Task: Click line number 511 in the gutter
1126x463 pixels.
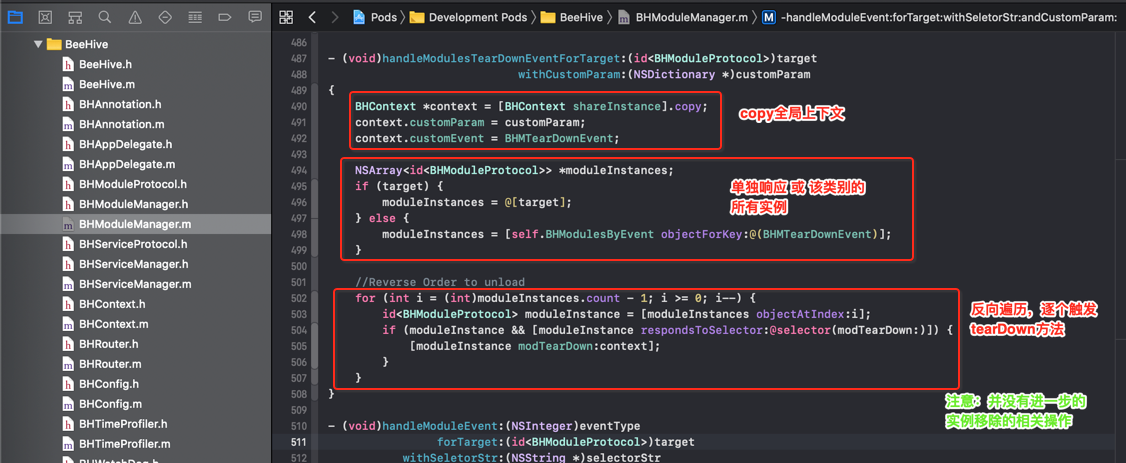Action: coord(298,441)
